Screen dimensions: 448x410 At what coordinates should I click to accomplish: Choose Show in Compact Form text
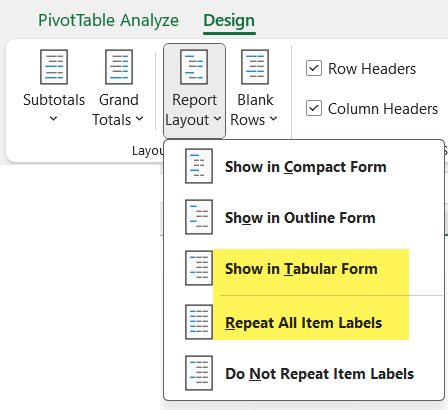[x=306, y=167]
